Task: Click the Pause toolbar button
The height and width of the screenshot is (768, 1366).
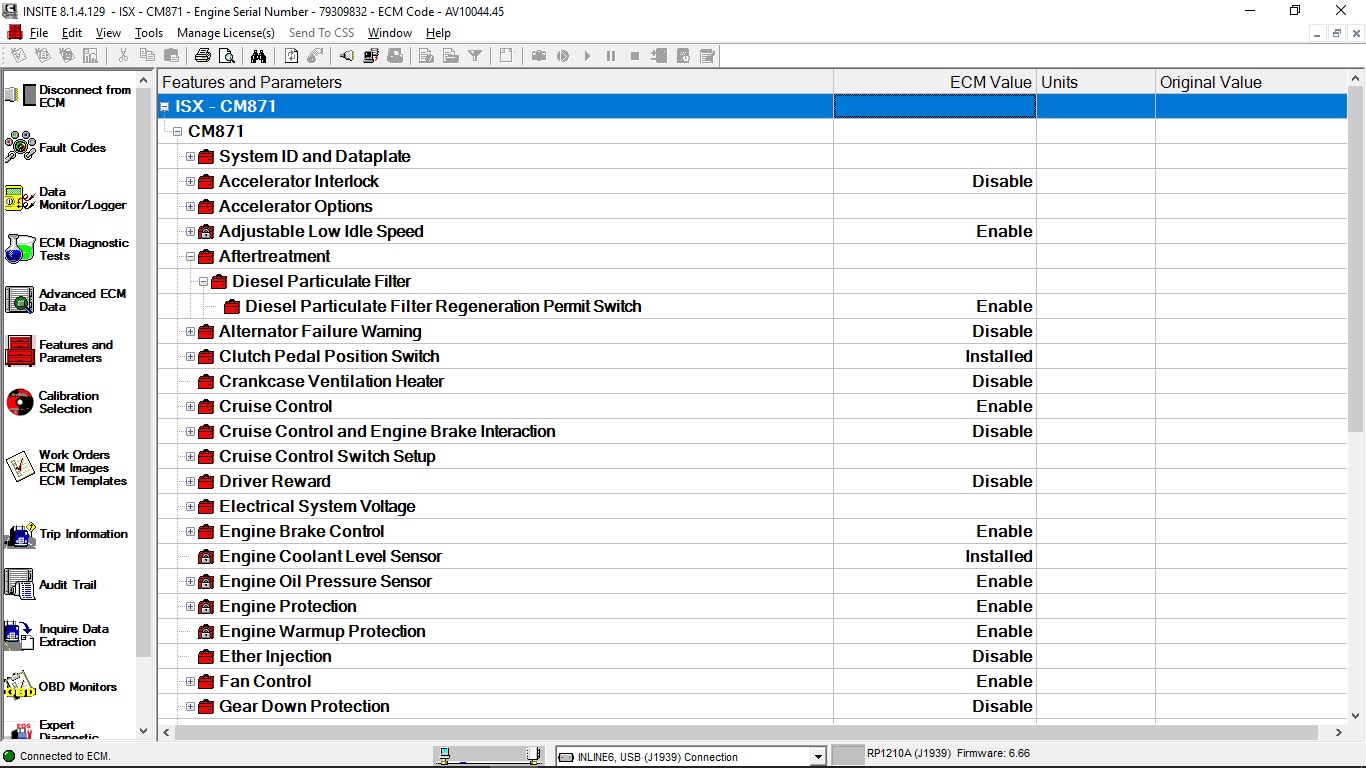Action: click(611, 56)
